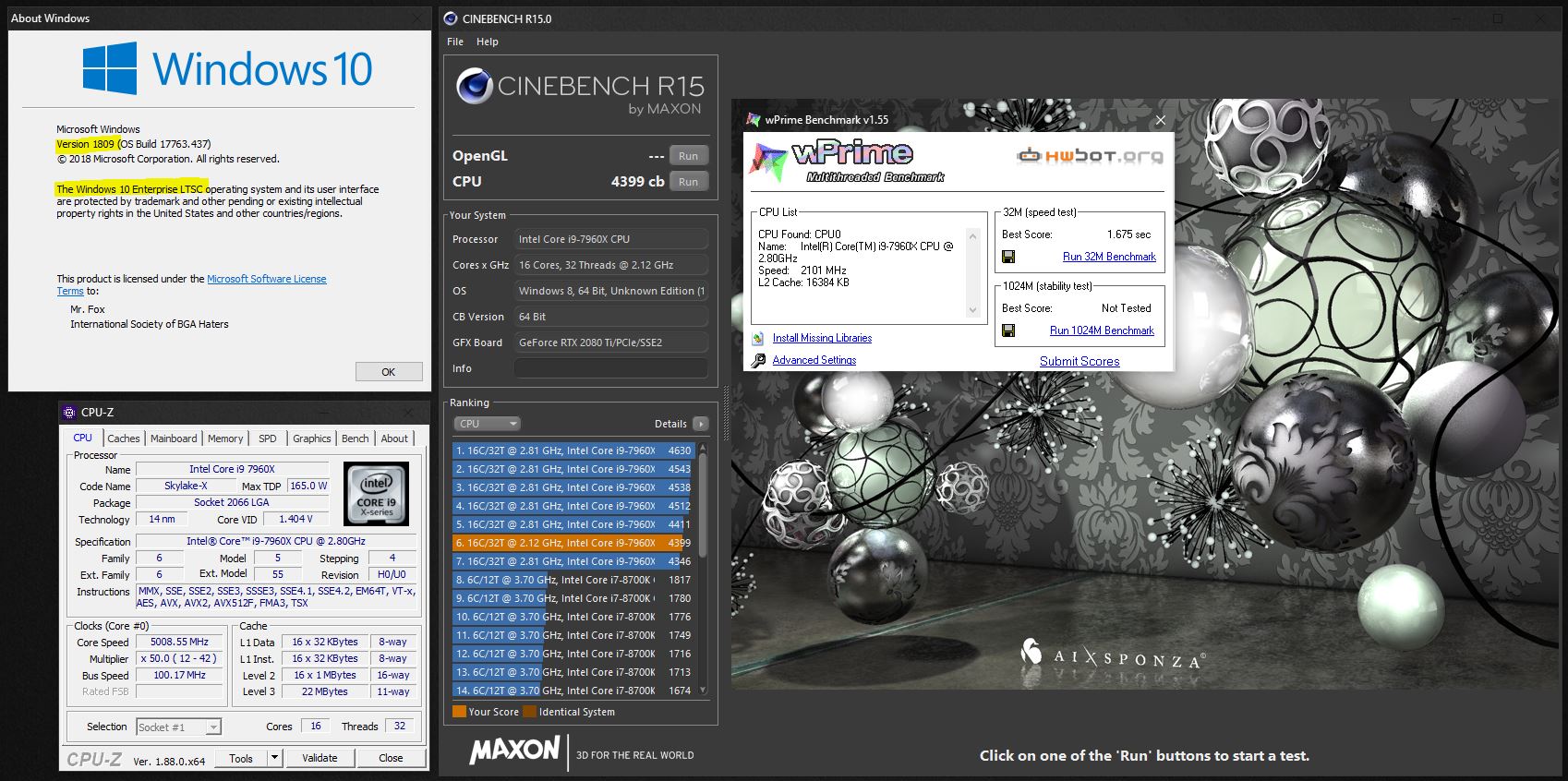Switch to the SPD tab in CPU-Z
This screenshot has height=781, width=1568.
pyautogui.click(x=268, y=439)
